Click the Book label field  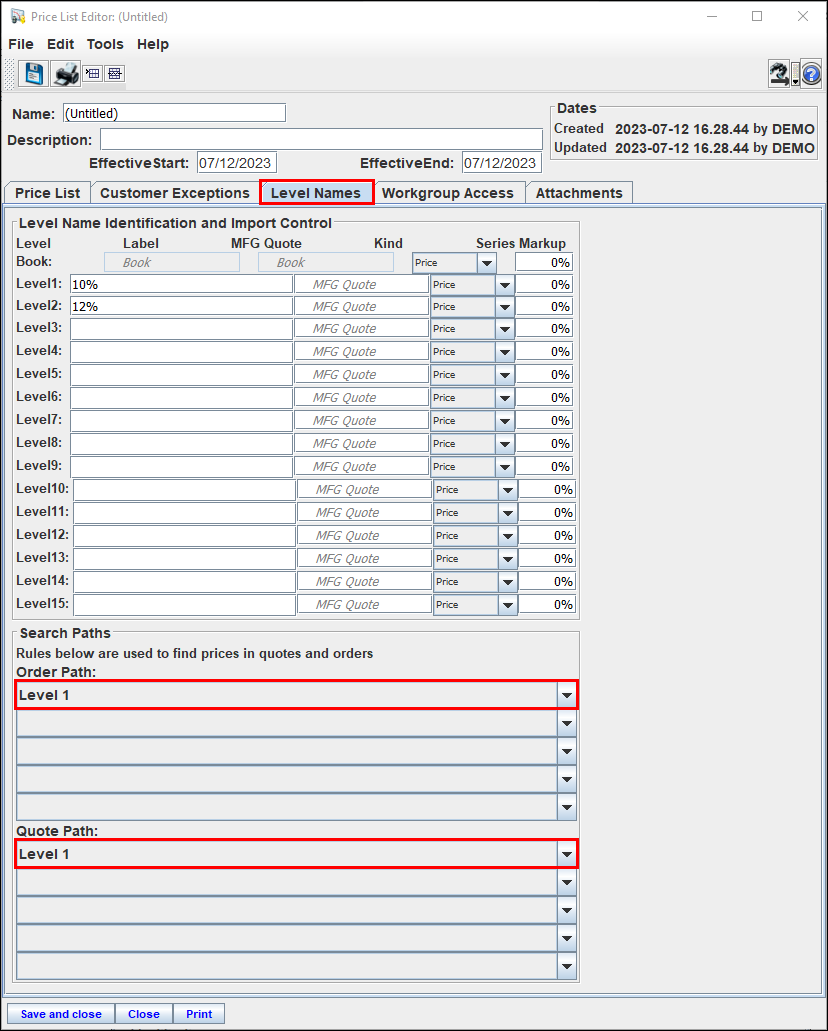(172, 262)
